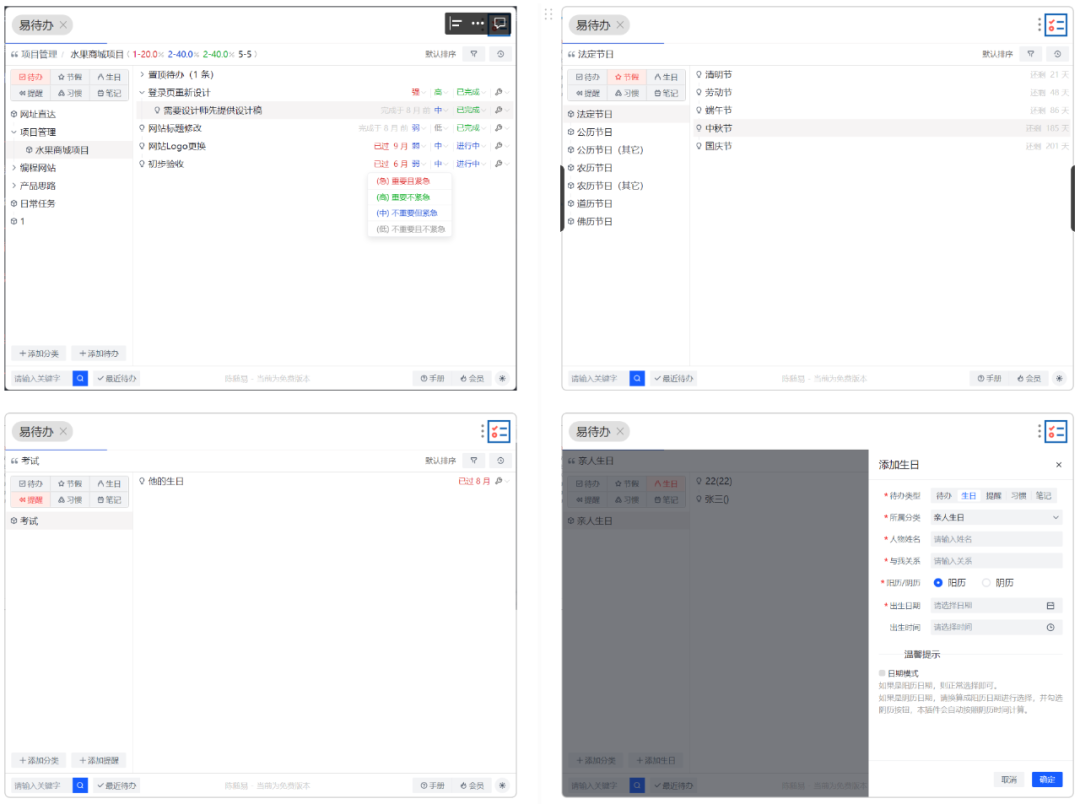Click history clock icon in 法定节日 window
The width and height of the screenshot is (1080, 804).
1057,54
